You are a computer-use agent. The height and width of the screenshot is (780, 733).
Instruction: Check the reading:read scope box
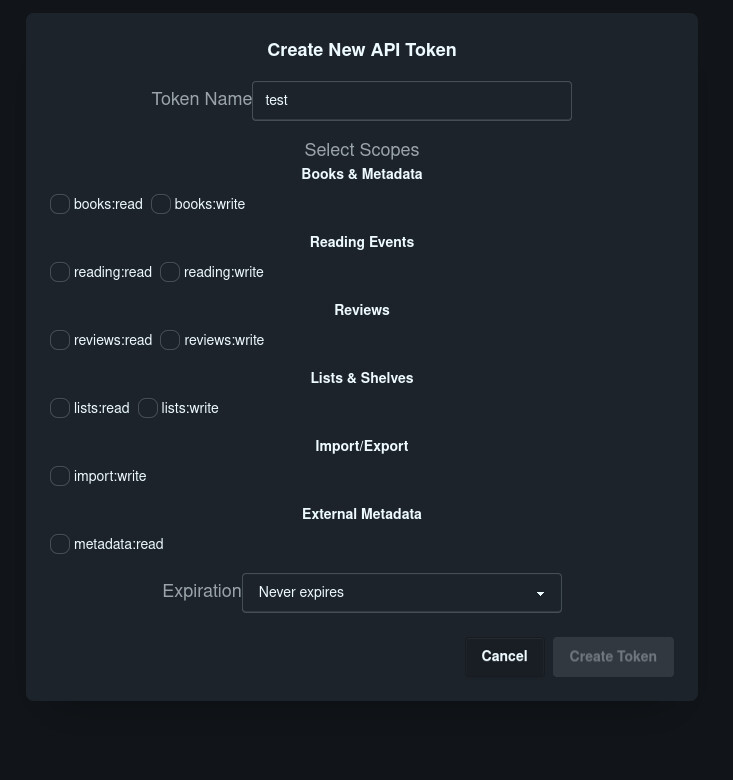(60, 272)
